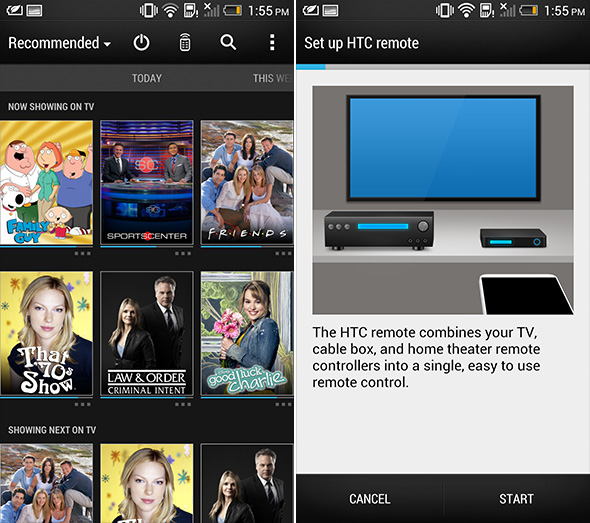Screen dimensions: 590x523
Task: Open blonde woman thumbnail in Showing Next section
Action: point(147,483)
